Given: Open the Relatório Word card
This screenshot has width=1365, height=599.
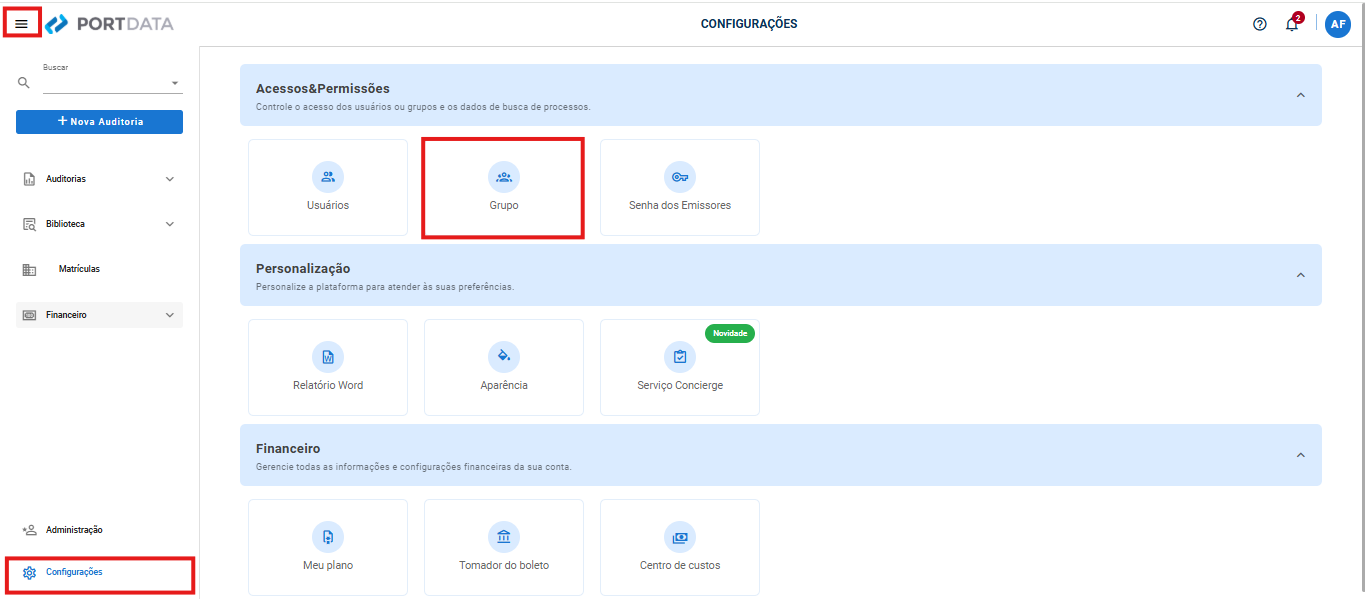Looking at the screenshot, I should click(x=328, y=367).
